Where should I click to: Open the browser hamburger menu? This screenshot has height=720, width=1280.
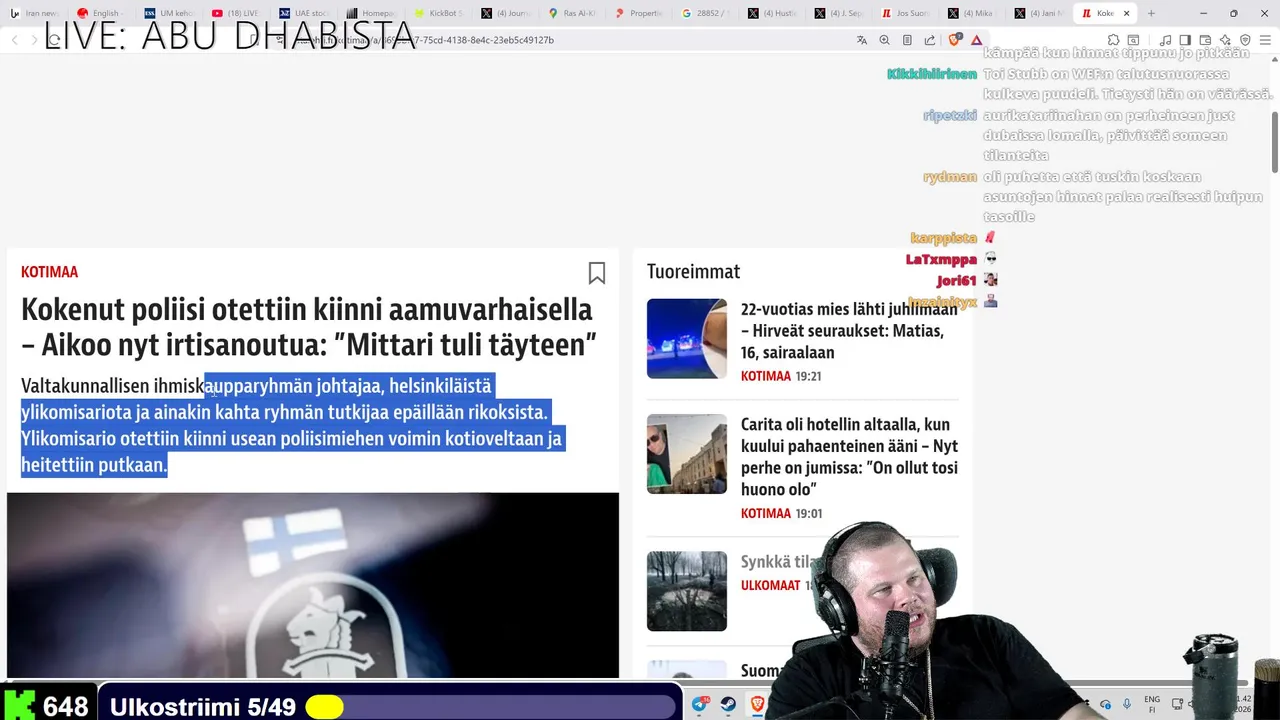click(x=1265, y=40)
